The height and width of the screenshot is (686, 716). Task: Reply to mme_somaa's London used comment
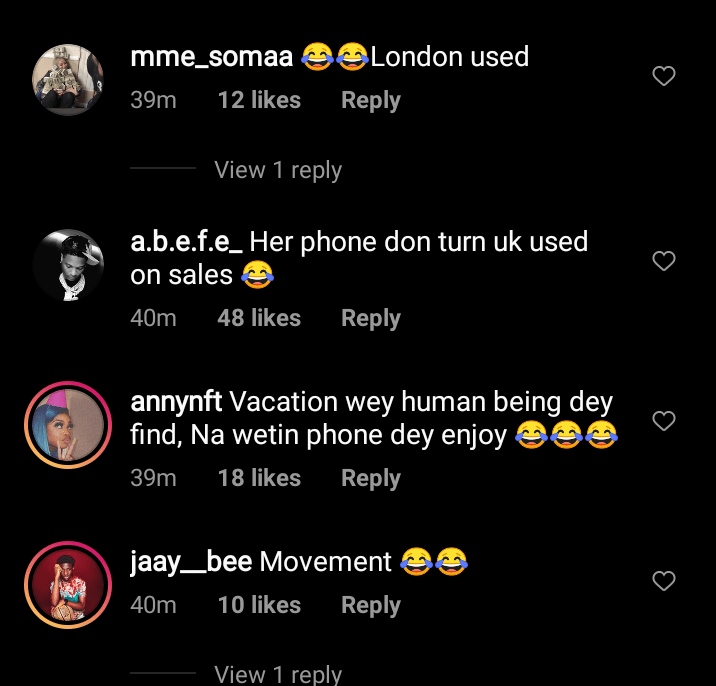370,100
